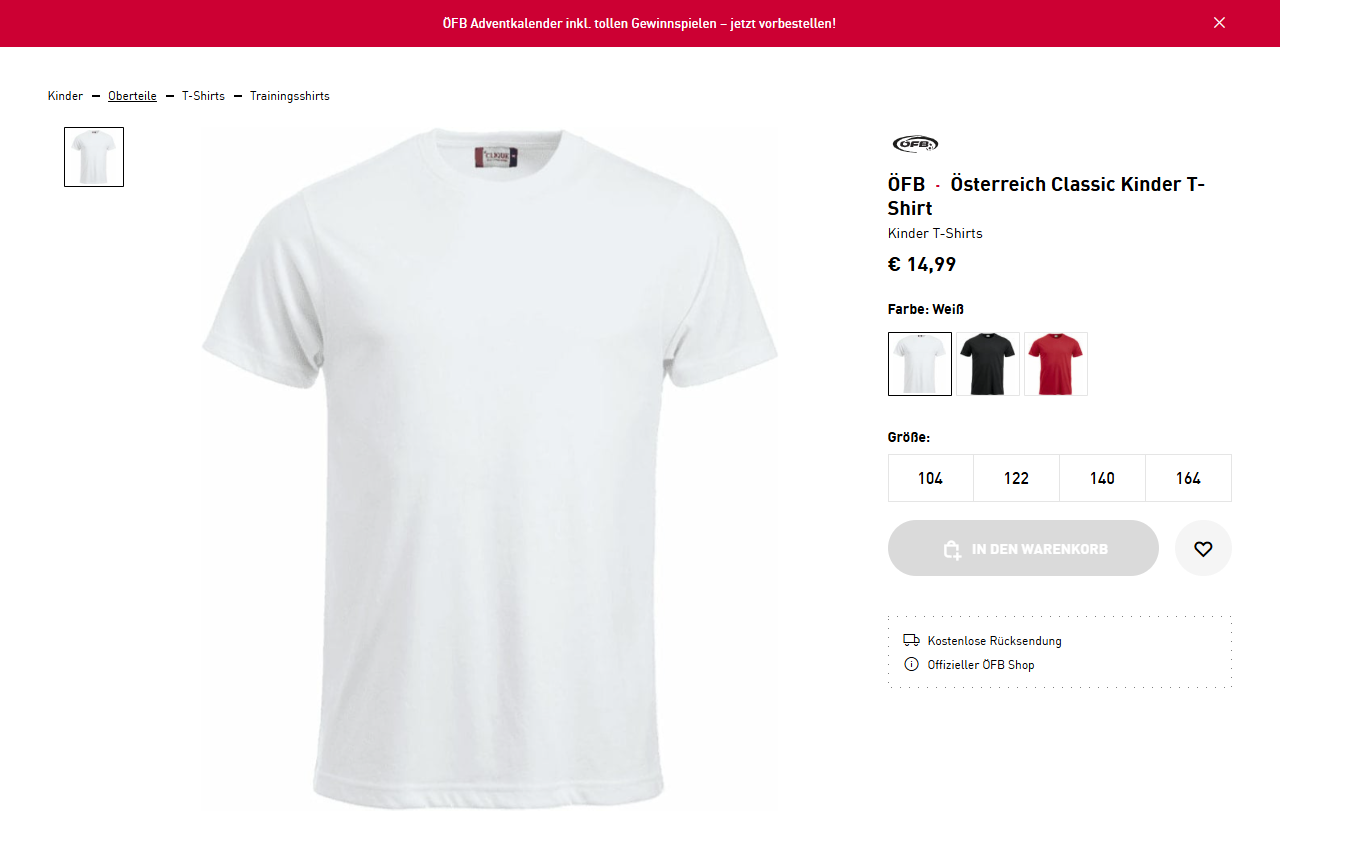1354x843 pixels.
Task: Select the small product thumbnail image
Action: point(94,157)
